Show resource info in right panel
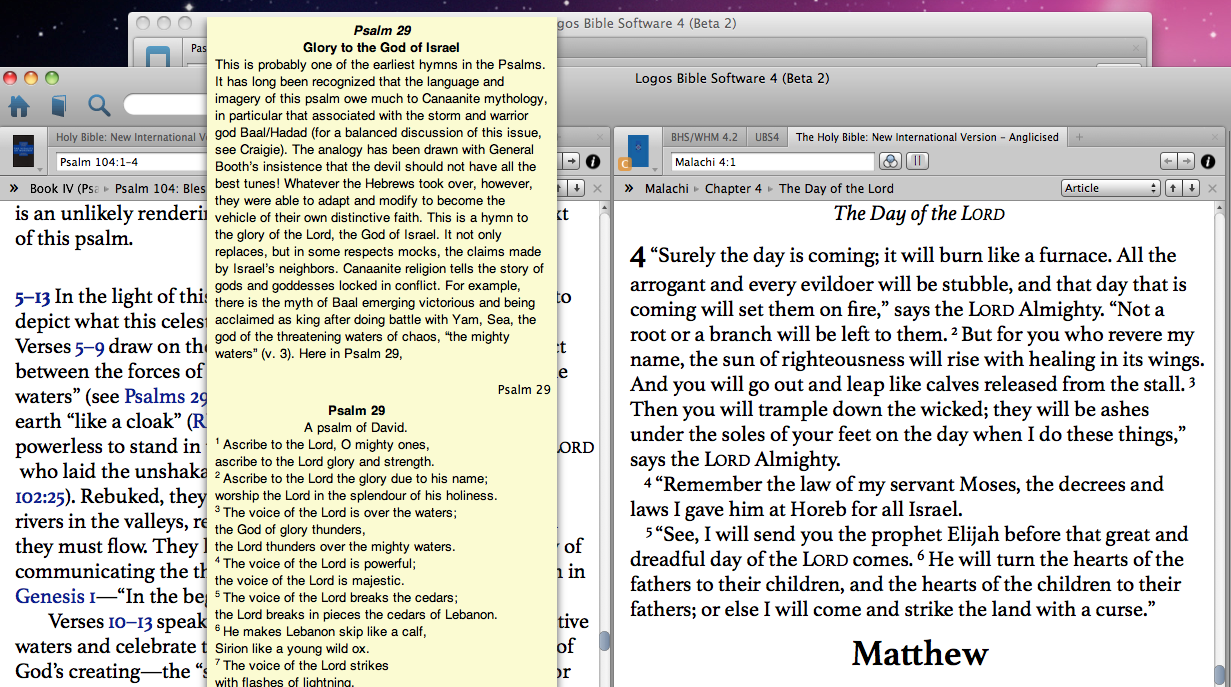 (x=1208, y=161)
